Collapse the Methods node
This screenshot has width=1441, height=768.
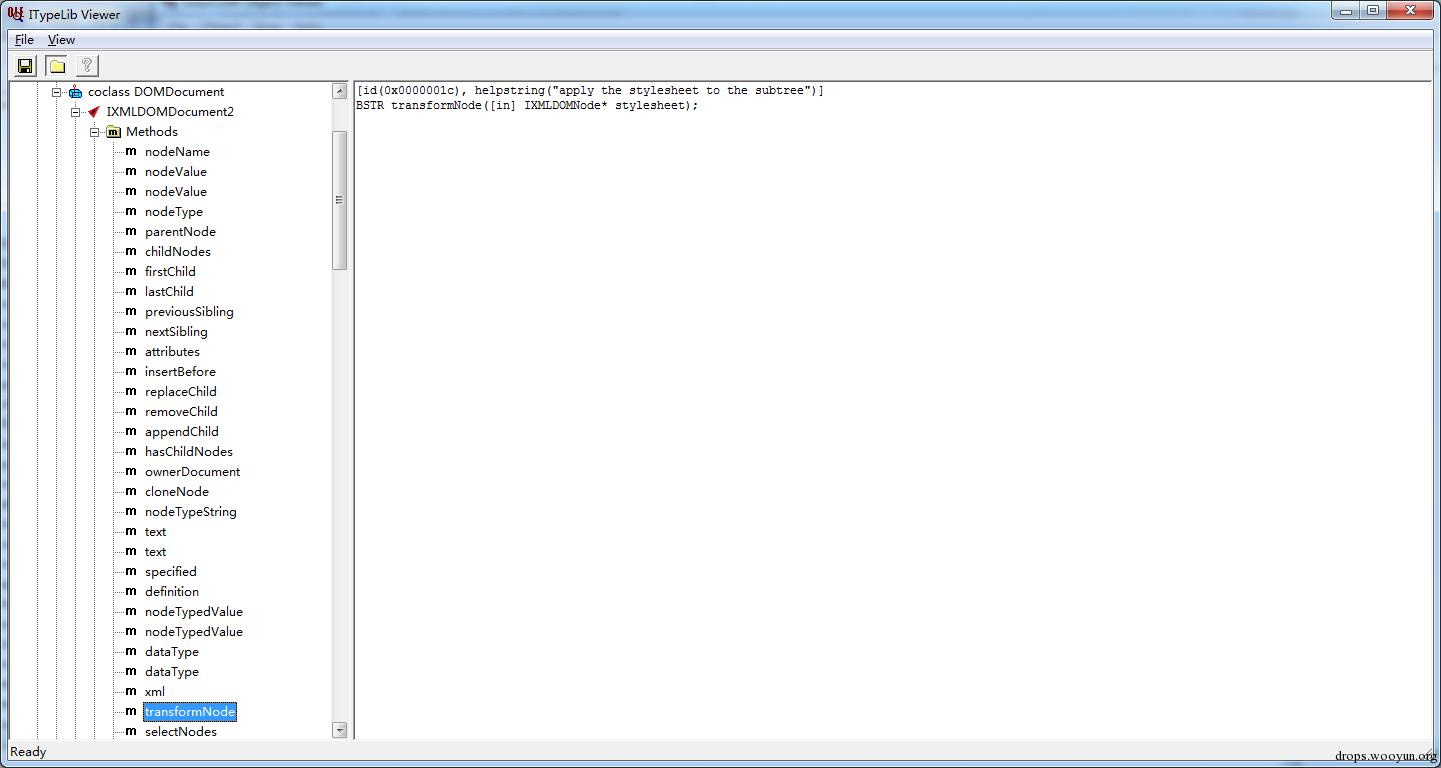tap(95, 132)
